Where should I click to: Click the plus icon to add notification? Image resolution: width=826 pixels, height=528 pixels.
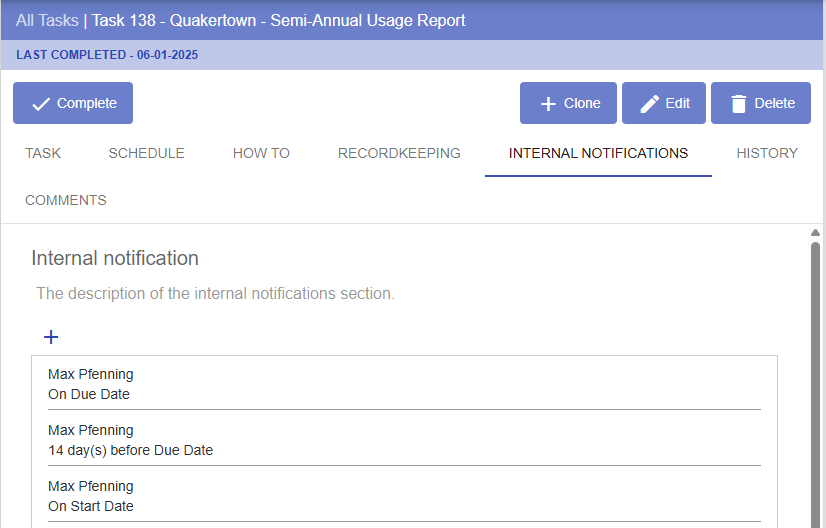(x=51, y=337)
